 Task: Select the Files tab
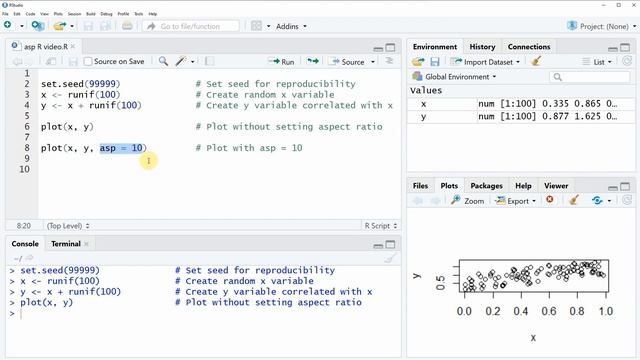tap(420, 186)
